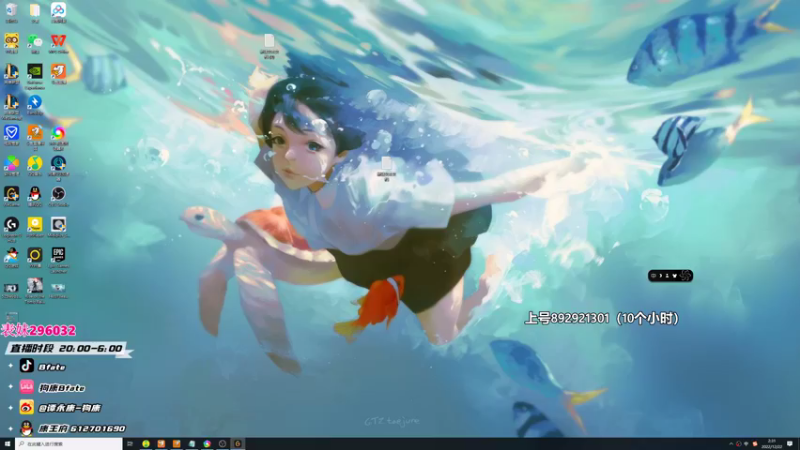Click the taskbar search box

69,444
